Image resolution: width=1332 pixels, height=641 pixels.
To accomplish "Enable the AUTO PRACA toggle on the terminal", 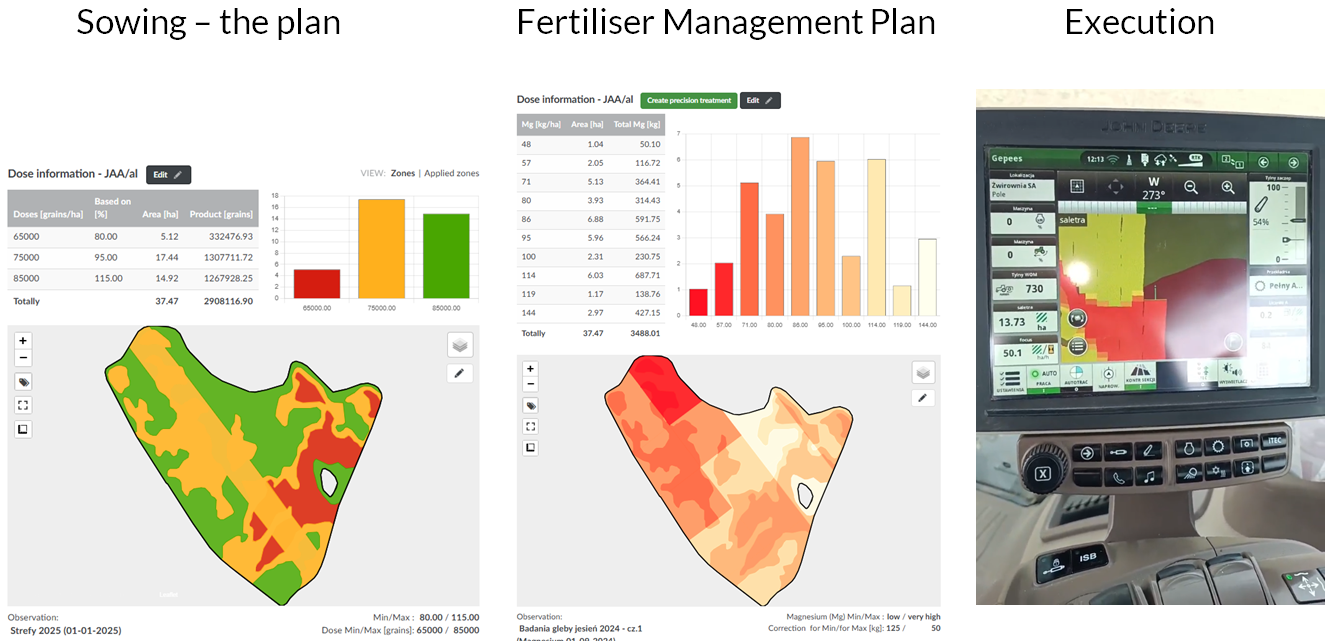I will pos(1045,375).
